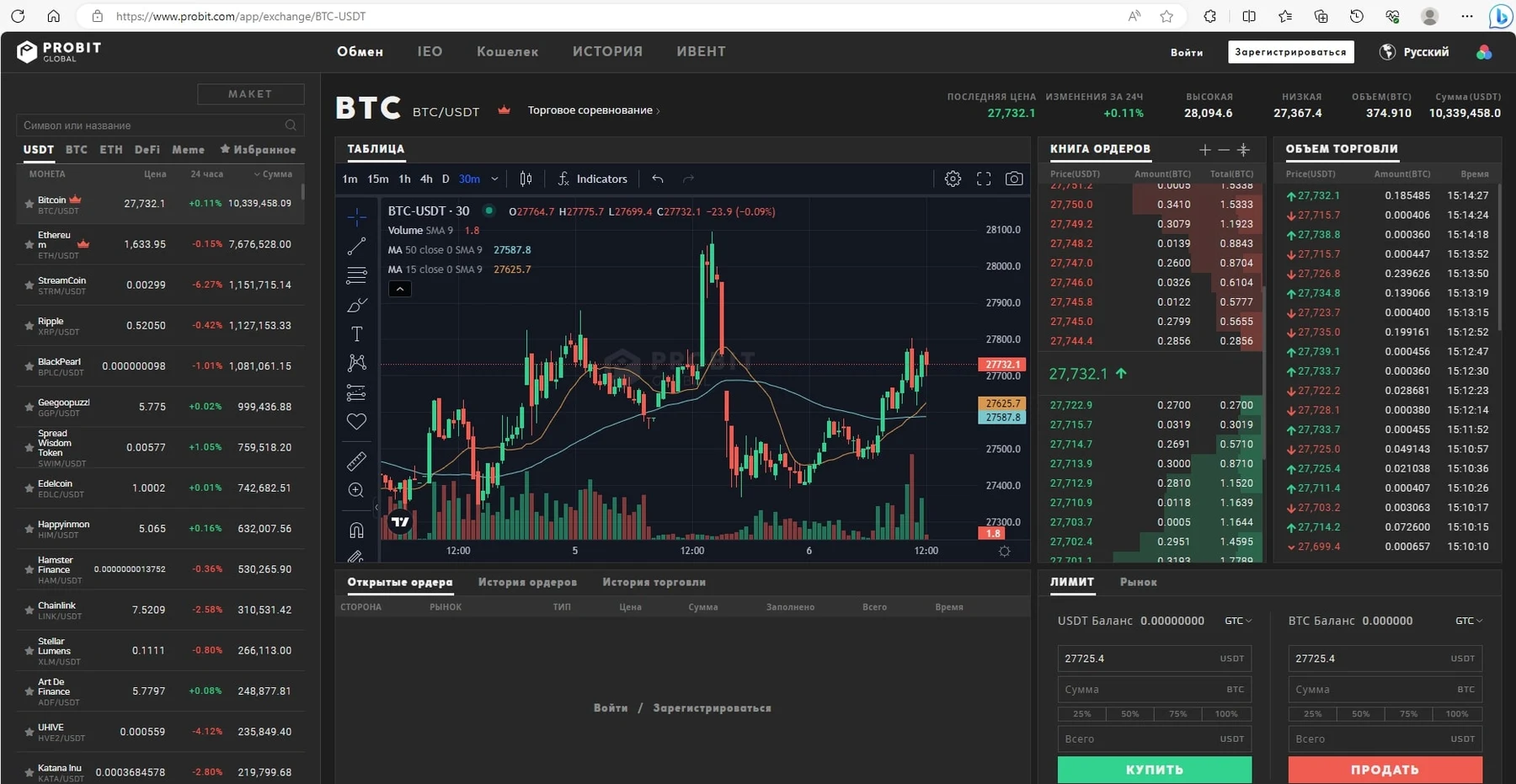
Task: Redo the chart action
Action: point(689,179)
